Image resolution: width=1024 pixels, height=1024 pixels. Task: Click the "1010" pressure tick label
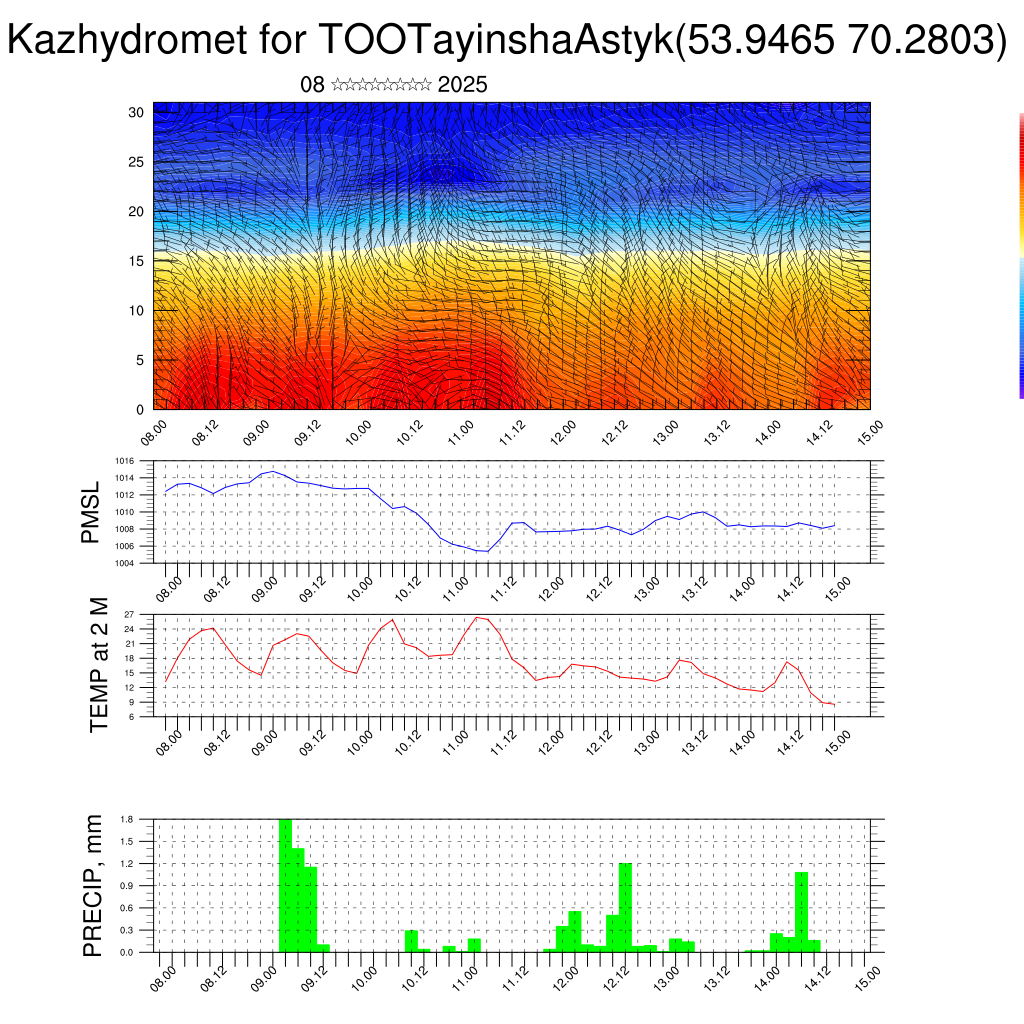point(125,512)
